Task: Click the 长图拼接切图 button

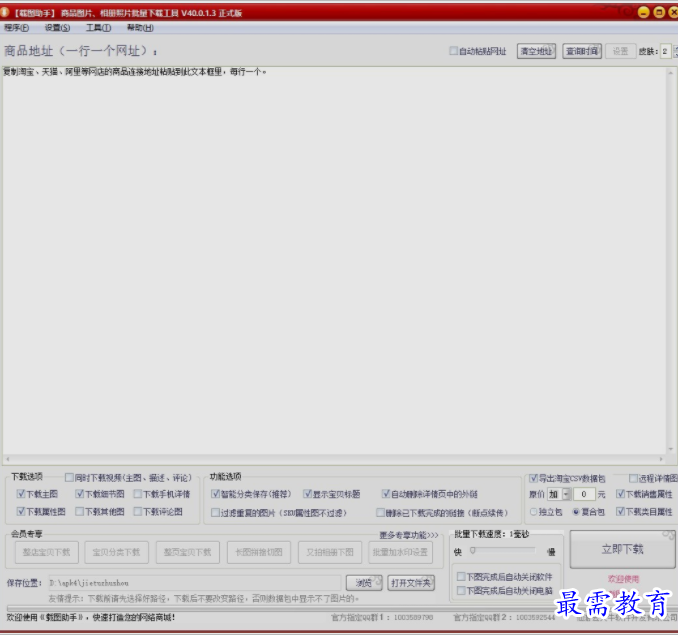Action: 259,552
